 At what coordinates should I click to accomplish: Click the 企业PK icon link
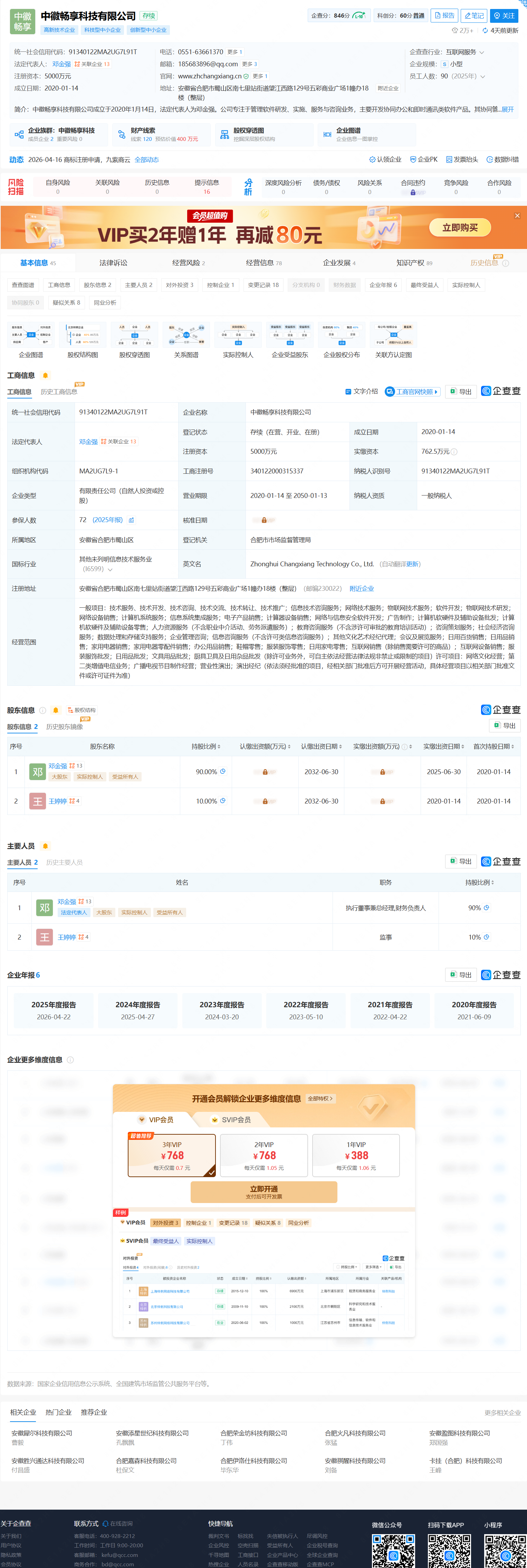(423, 160)
